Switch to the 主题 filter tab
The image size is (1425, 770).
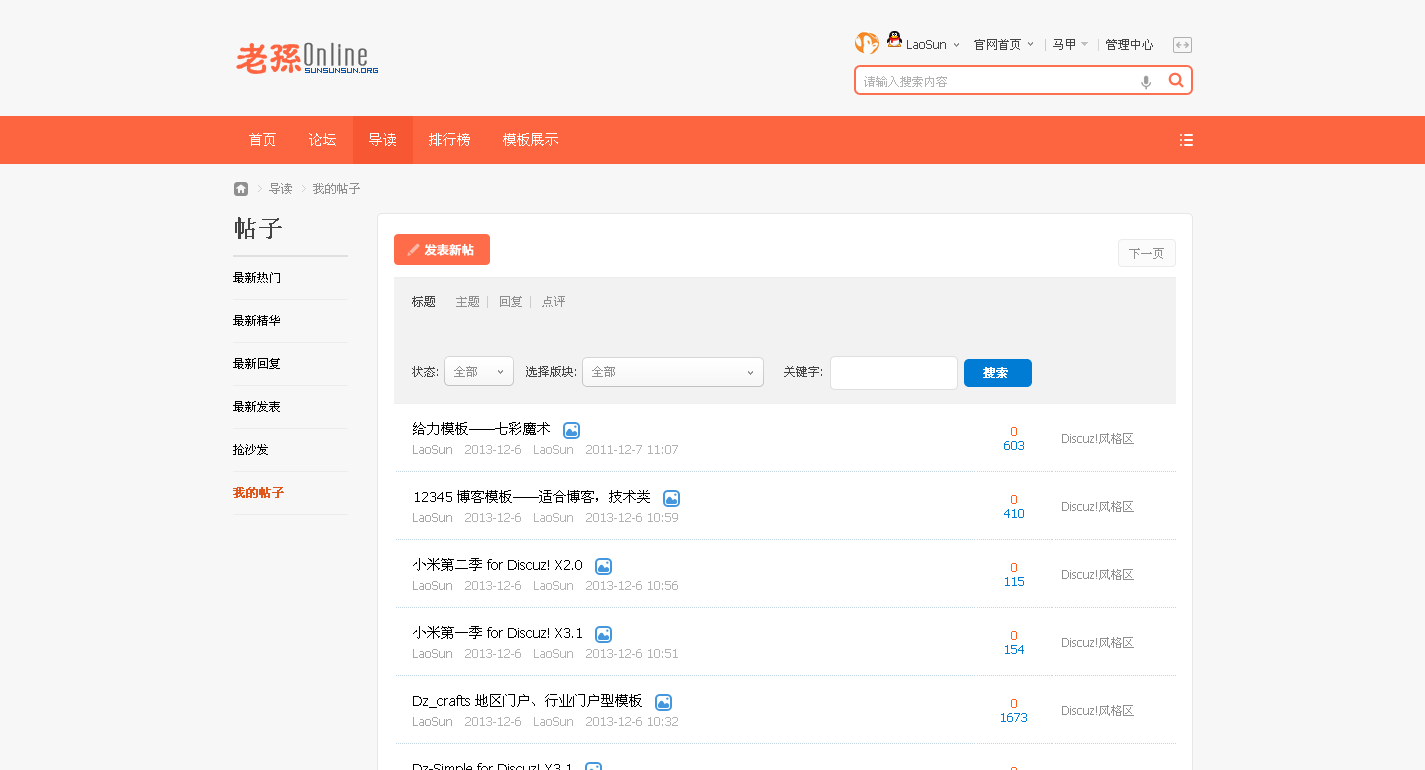468,302
